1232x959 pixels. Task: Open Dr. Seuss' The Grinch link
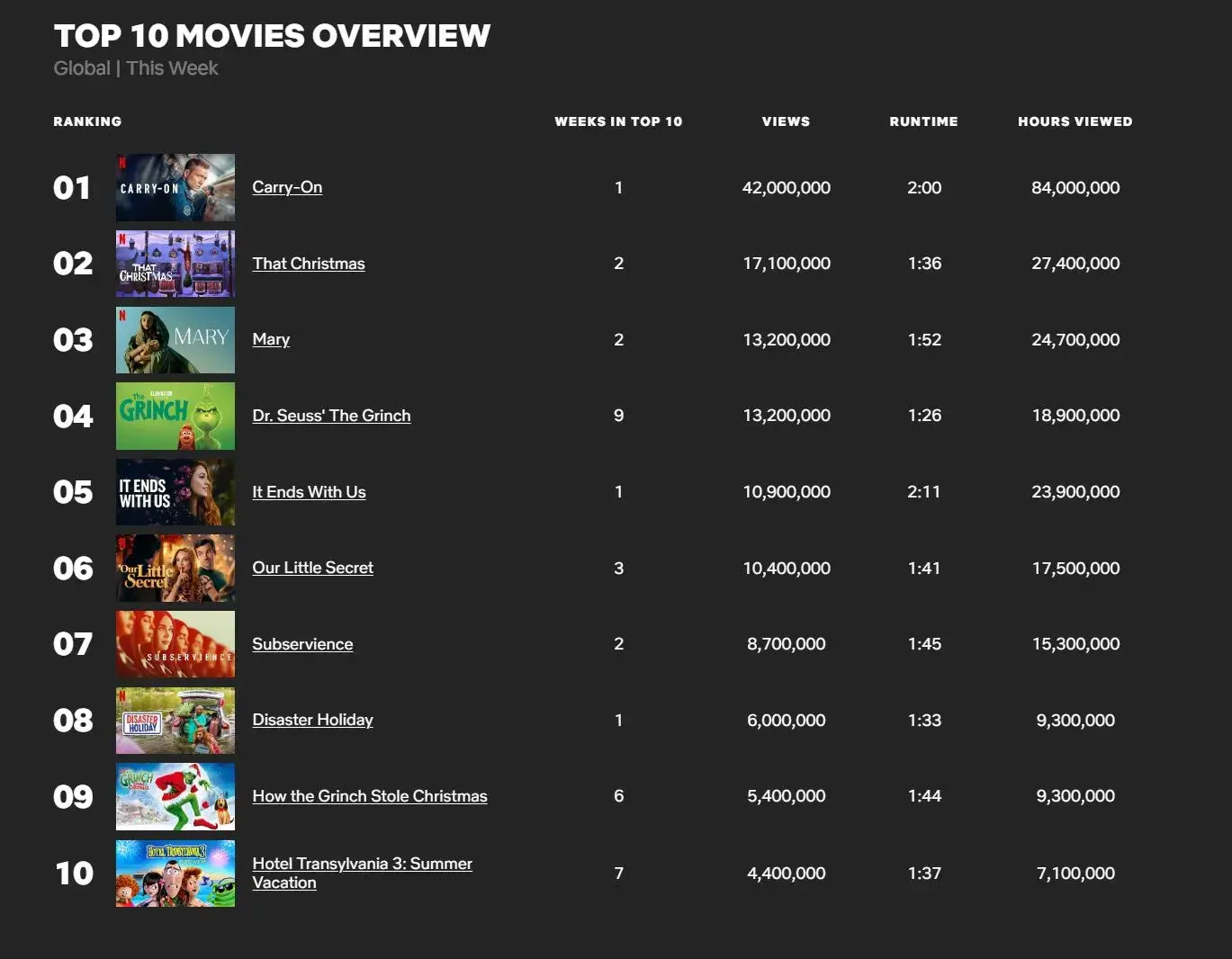(331, 416)
